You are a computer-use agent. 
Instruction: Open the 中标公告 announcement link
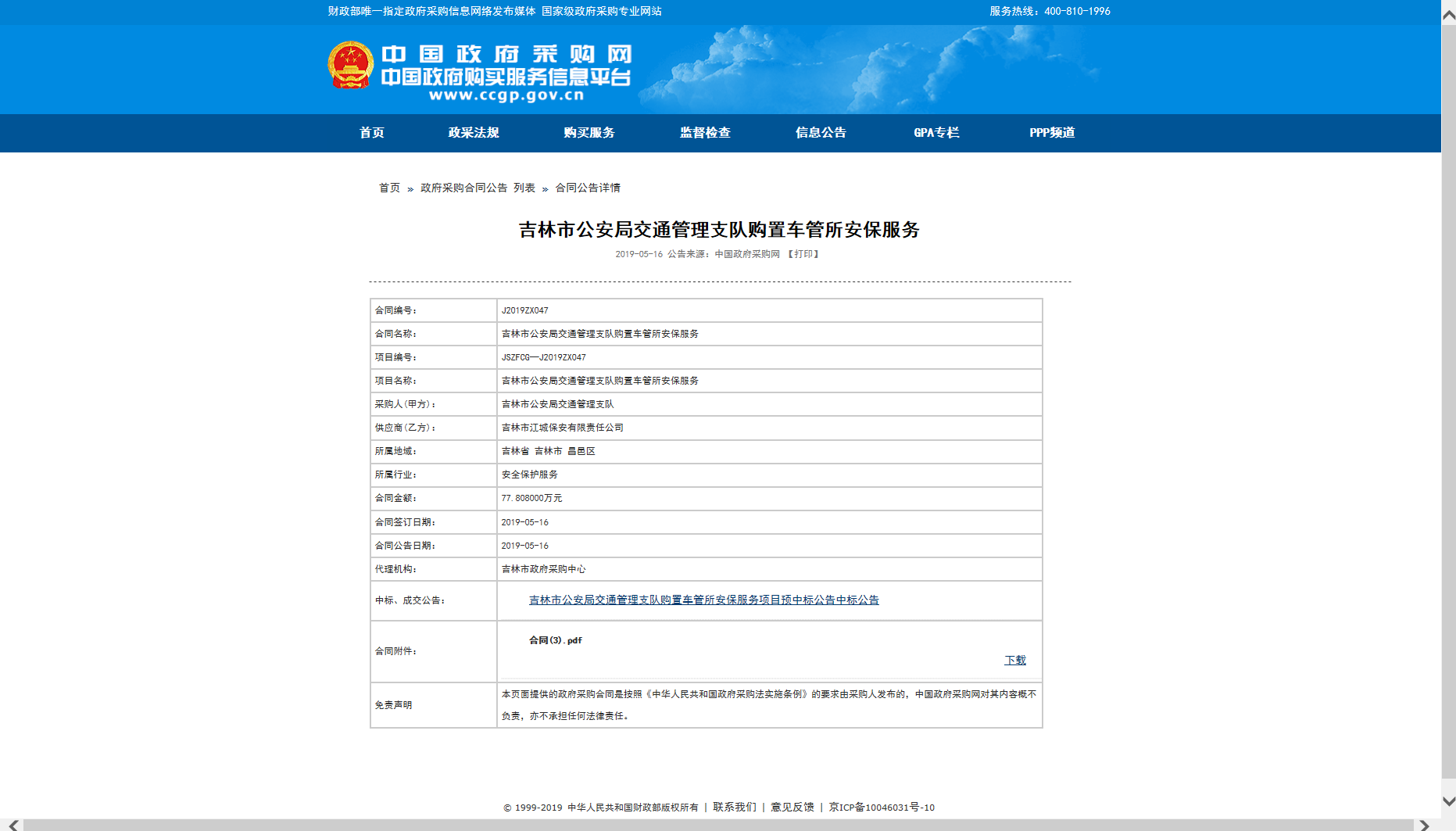[x=704, y=600]
